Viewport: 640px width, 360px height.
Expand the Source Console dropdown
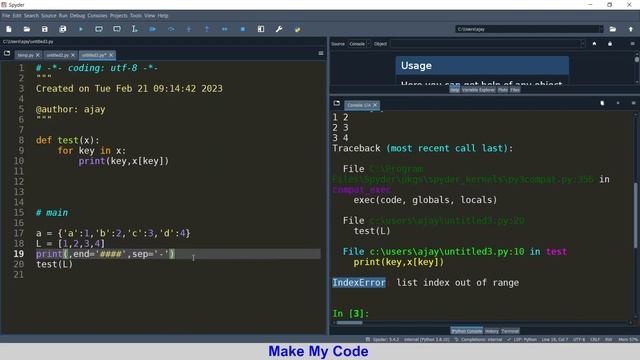click(359, 44)
